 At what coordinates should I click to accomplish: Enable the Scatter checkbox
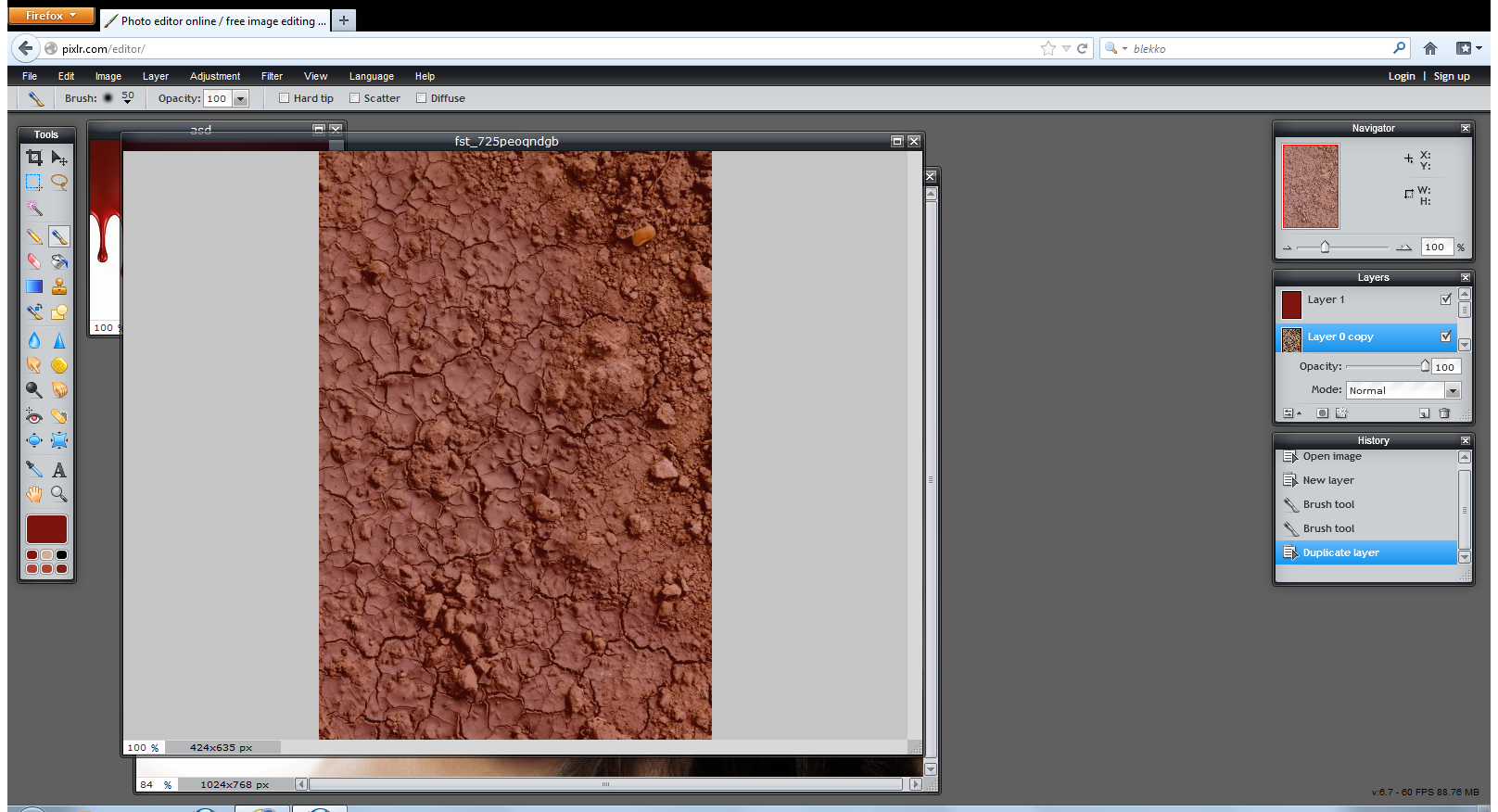(x=354, y=98)
